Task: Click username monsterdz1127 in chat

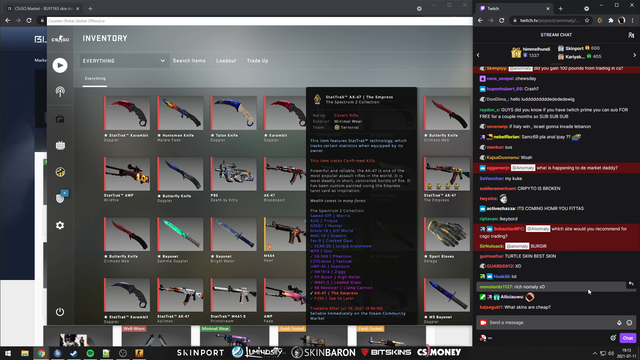Action: pyautogui.click(x=496, y=287)
